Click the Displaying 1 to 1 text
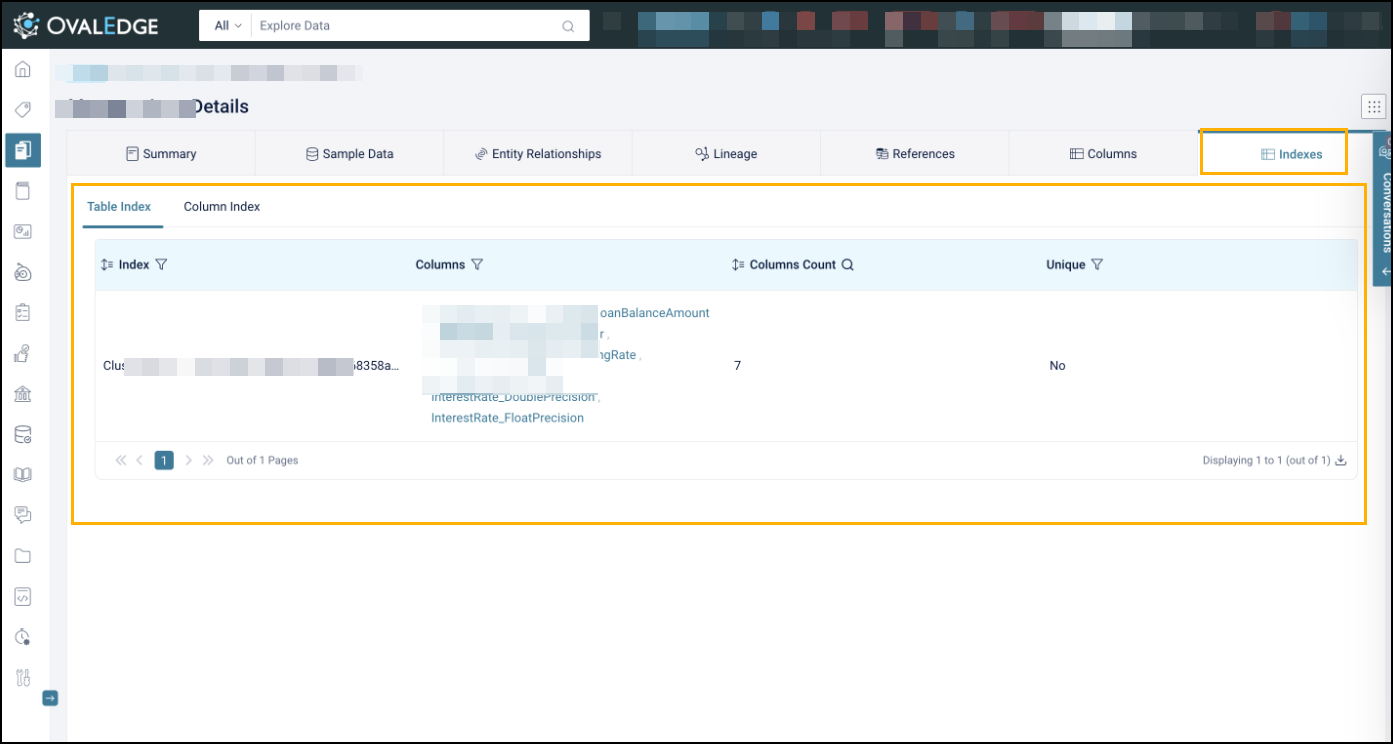The image size is (1393, 744). (x=1266, y=461)
